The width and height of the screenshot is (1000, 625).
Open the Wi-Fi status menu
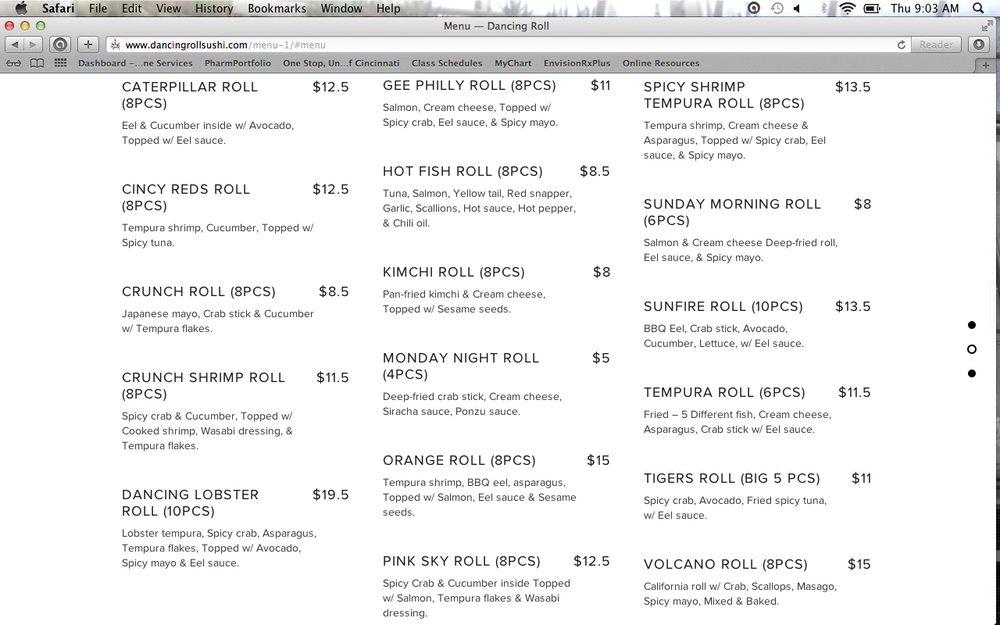(x=848, y=8)
